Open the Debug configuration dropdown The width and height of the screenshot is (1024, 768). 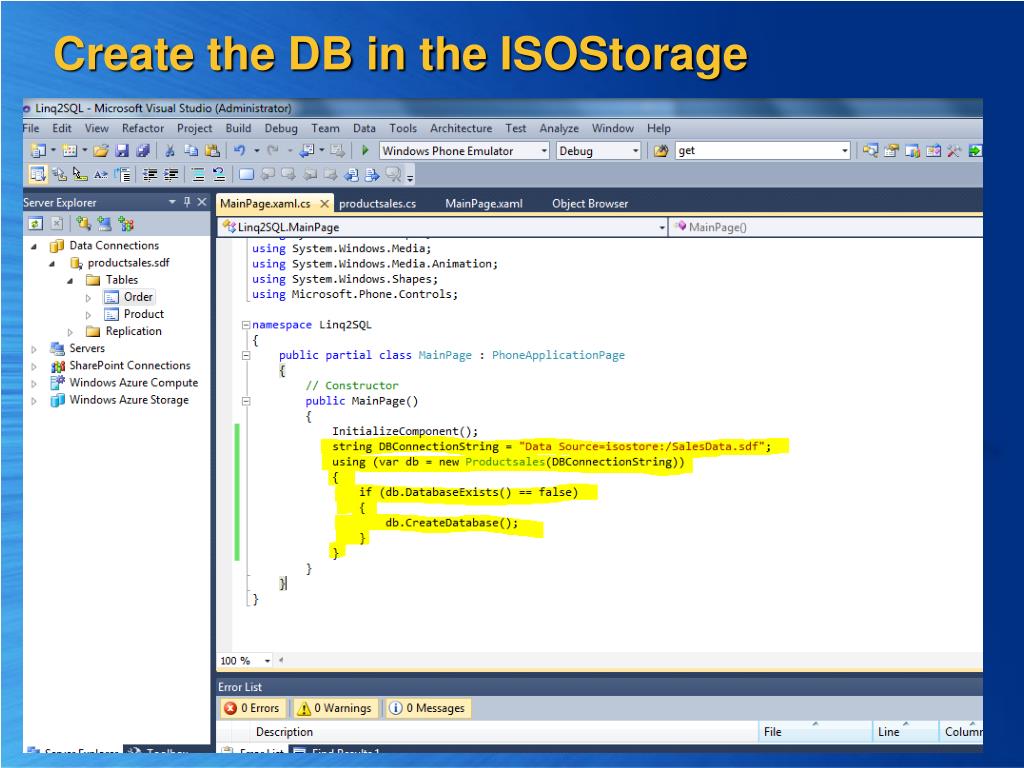point(635,151)
